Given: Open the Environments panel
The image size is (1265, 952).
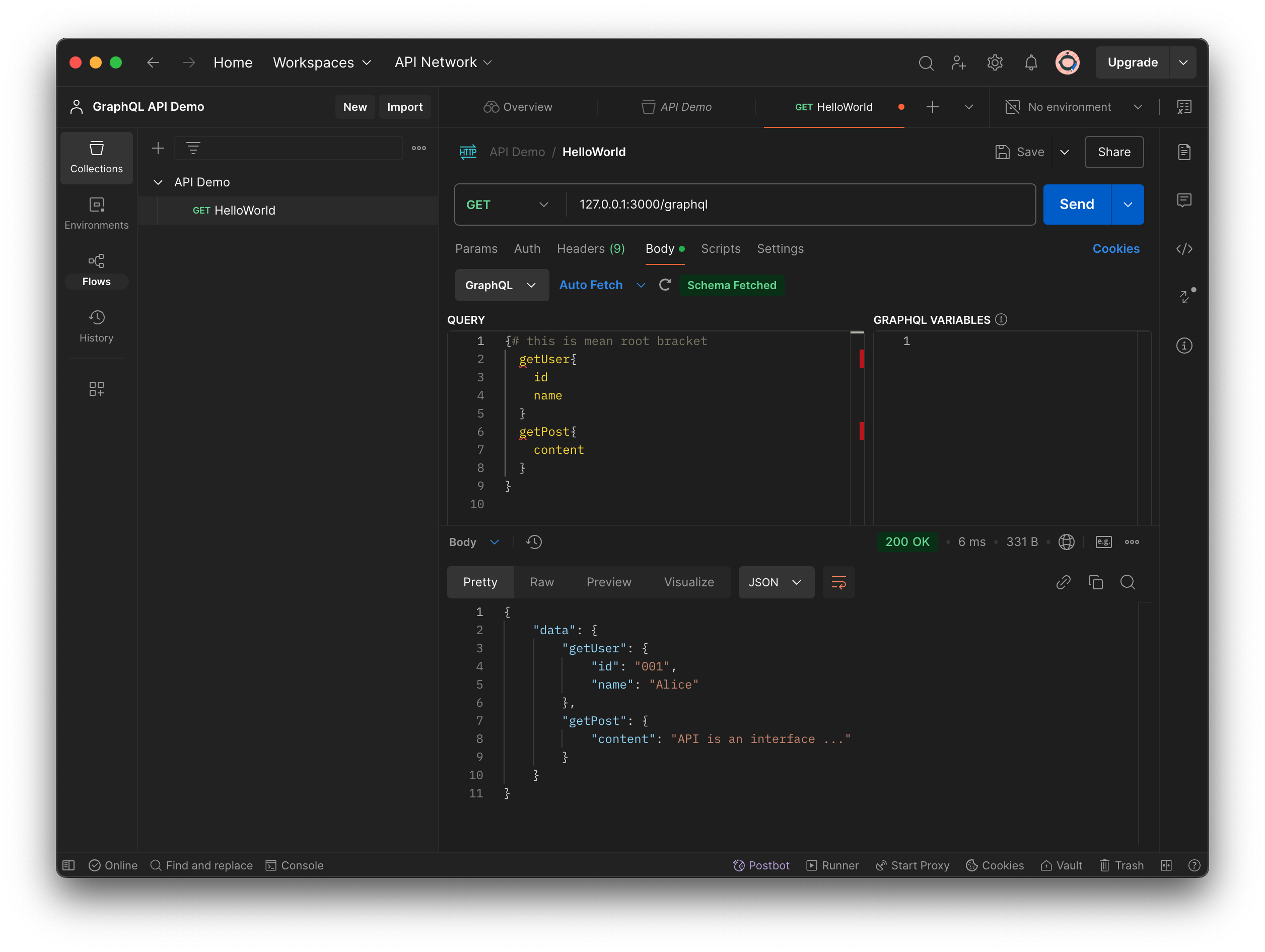Looking at the screenshot, I should [96, 213].
